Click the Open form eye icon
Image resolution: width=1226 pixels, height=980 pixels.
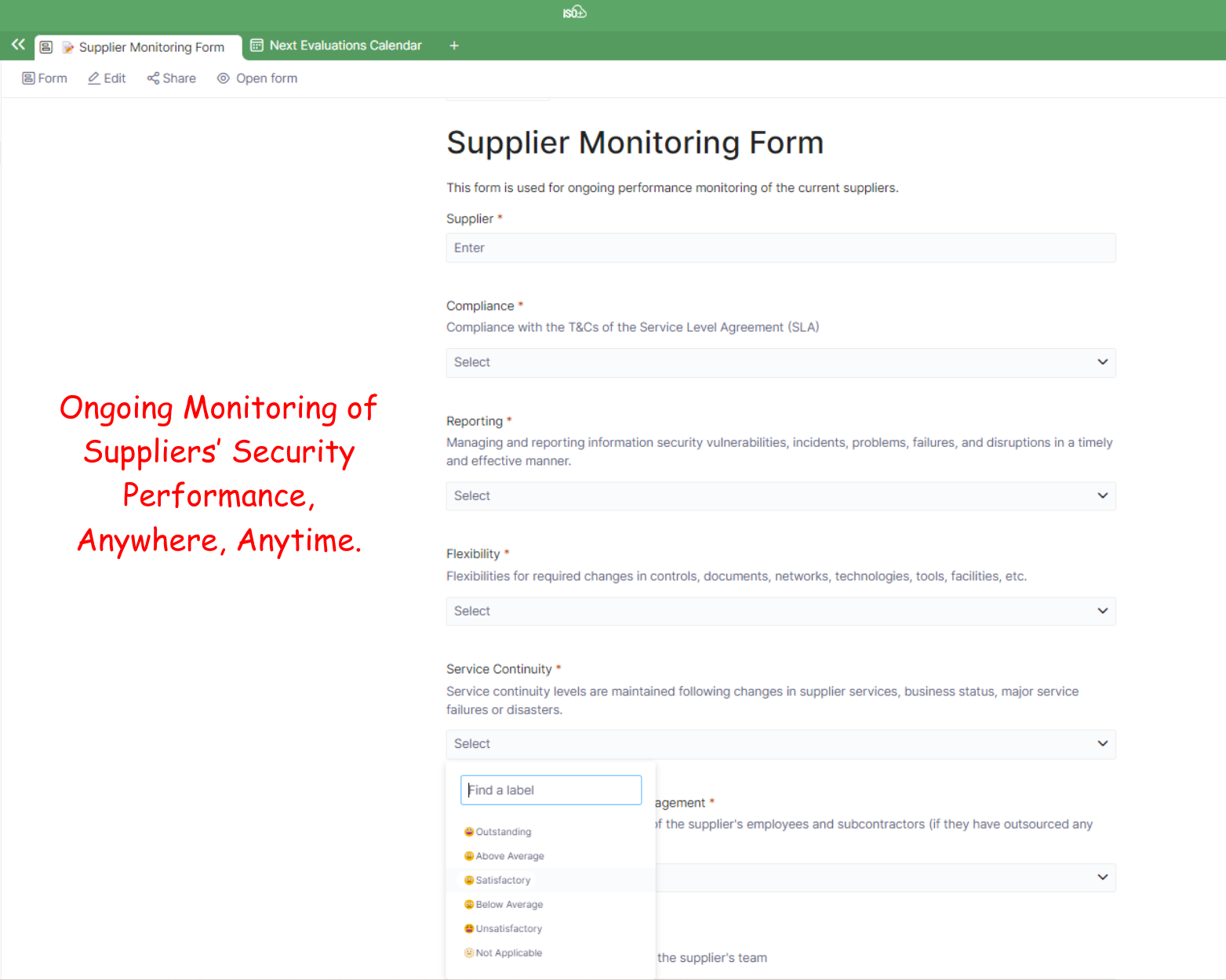click(224, 78)
